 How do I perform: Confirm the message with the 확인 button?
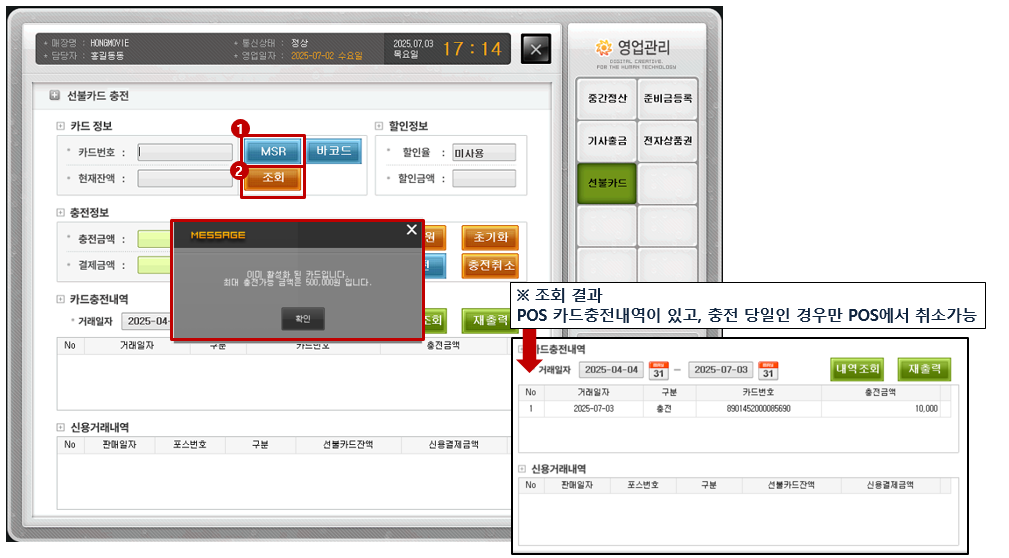(302, 319)
